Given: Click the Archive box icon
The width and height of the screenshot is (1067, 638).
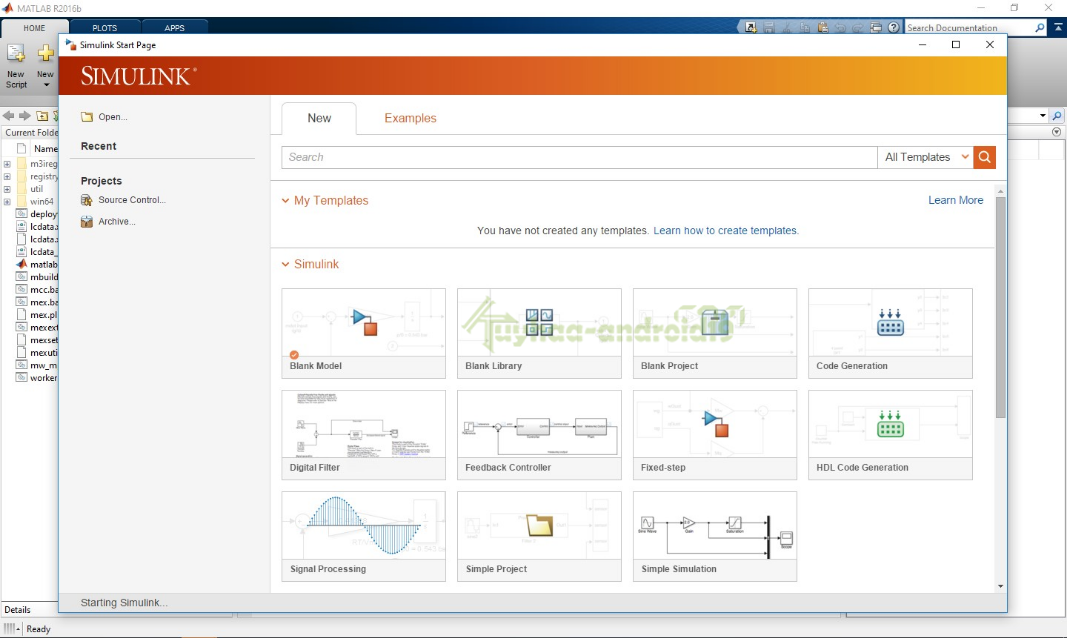Looking at the screenshot, I should point(86,222).
